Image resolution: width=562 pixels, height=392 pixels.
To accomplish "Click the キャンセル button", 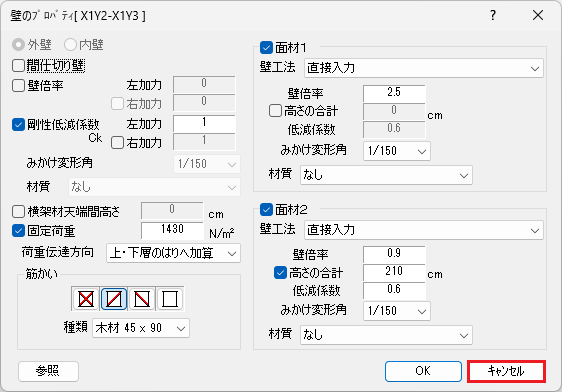I will [506, 371].
